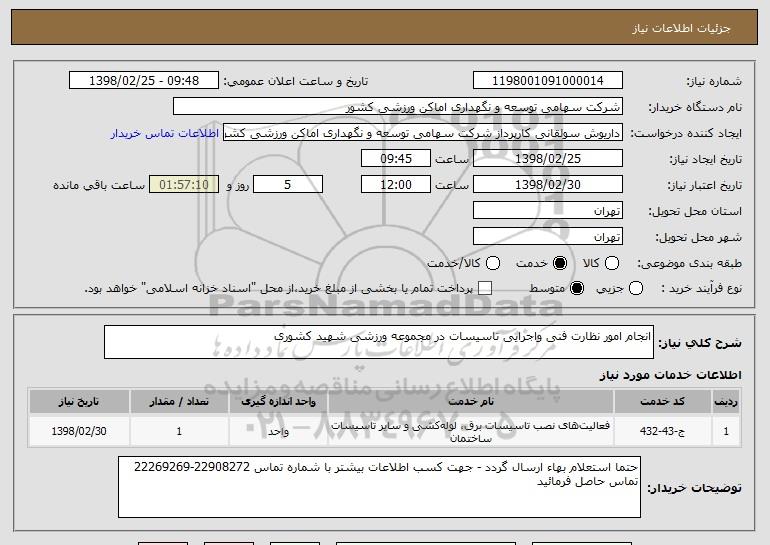
Task: Click the service name cell in row 1
Action: pos(470,431)
